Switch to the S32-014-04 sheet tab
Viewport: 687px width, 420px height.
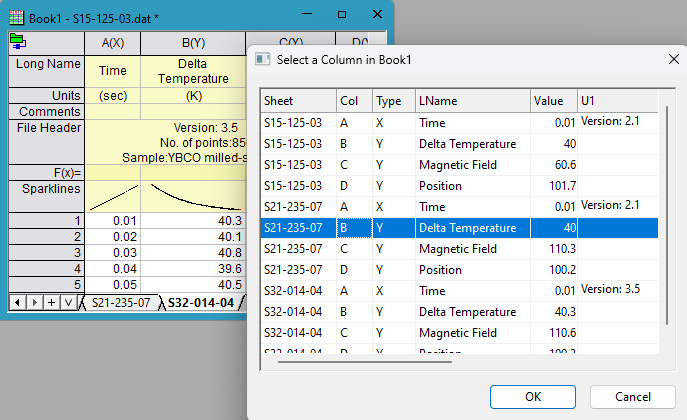pyautogui.click(x=200, y=302)
